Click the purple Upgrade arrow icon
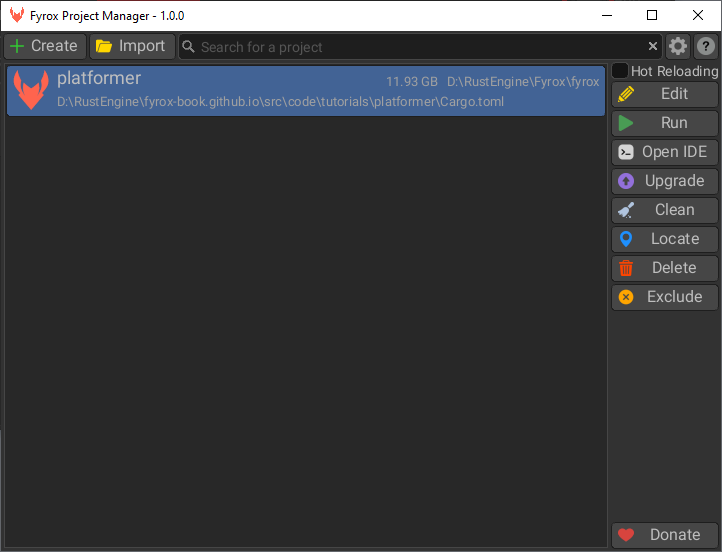 [x=626, y=181]
